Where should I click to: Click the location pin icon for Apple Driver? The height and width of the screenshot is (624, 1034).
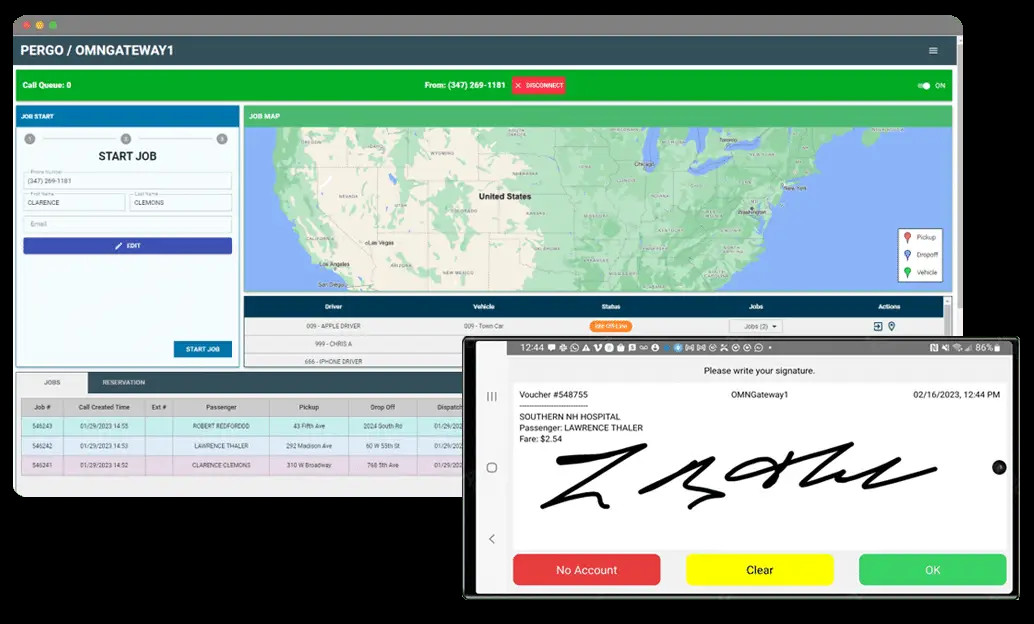tap(892, 327)
